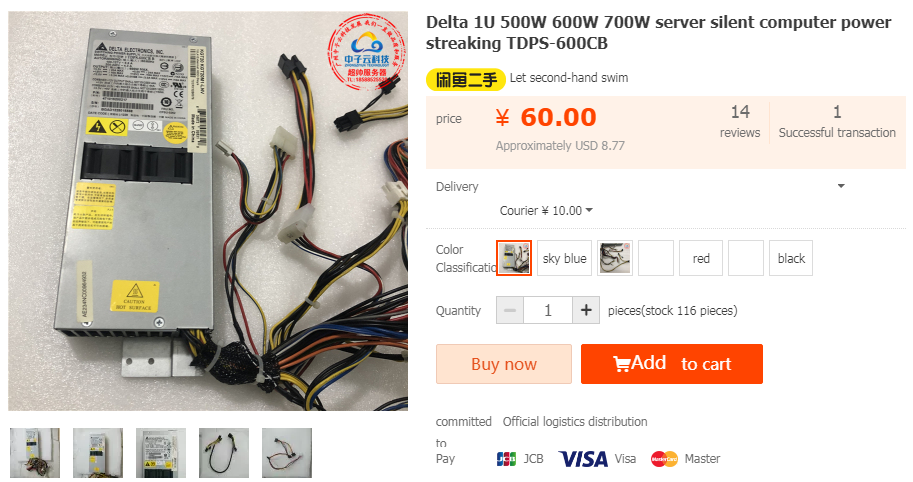
Task: Expand the Delivery dropdown arrow
Action: pos(841,186)
